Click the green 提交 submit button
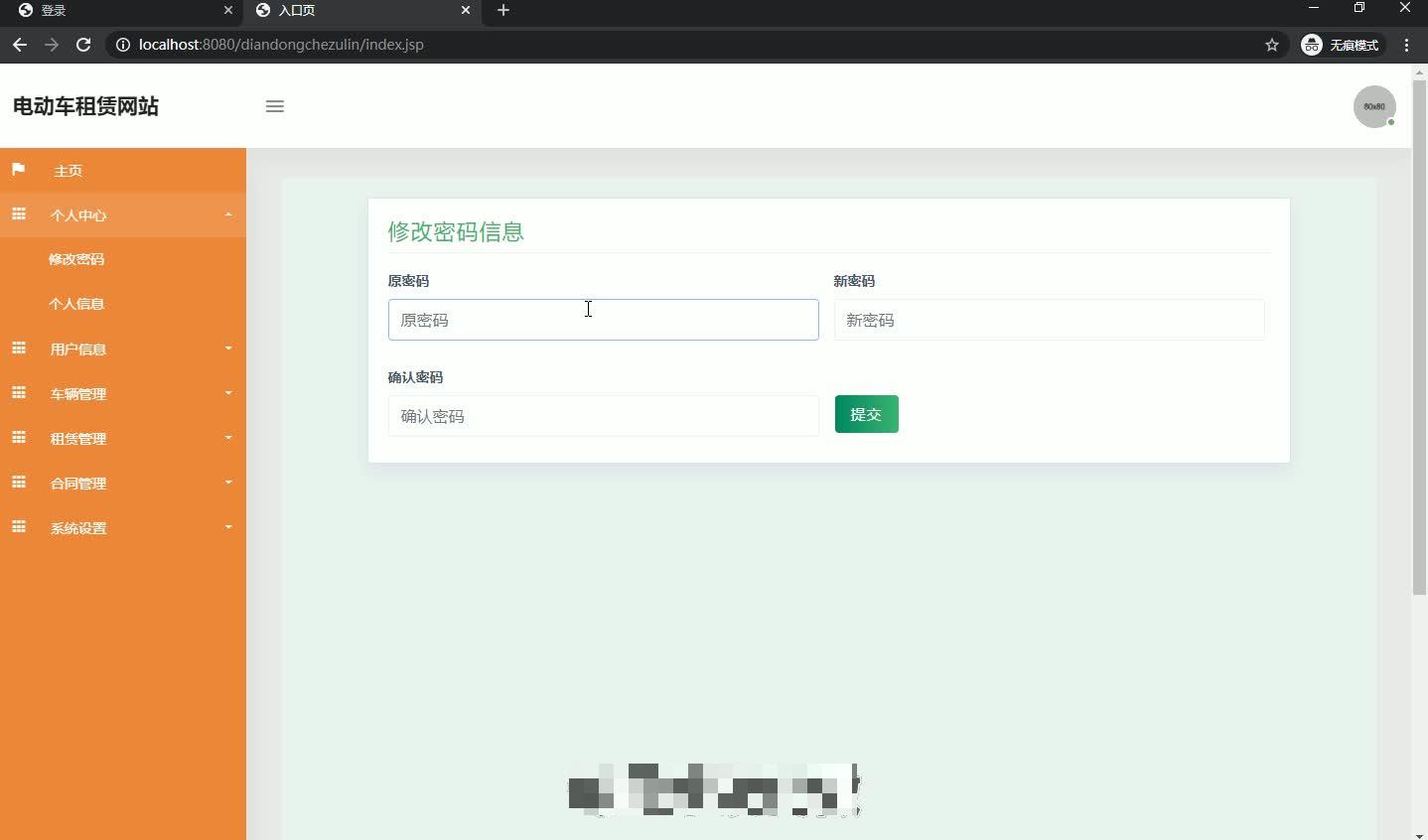 [x=866, y=414]
